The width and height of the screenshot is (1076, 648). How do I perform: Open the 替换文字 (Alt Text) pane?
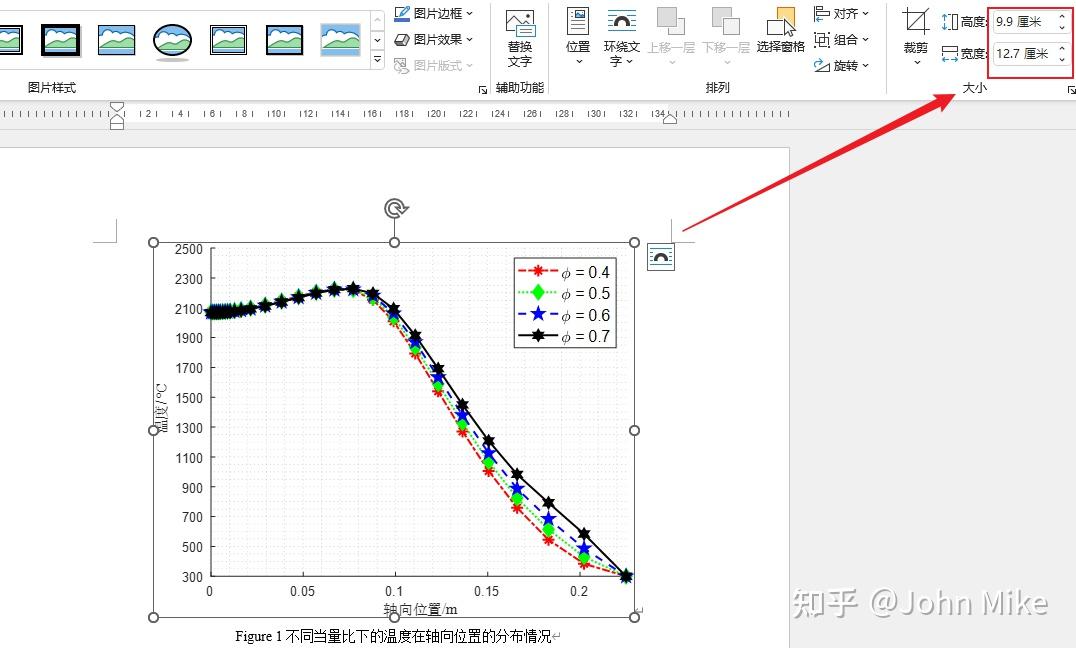click(520, 35)
